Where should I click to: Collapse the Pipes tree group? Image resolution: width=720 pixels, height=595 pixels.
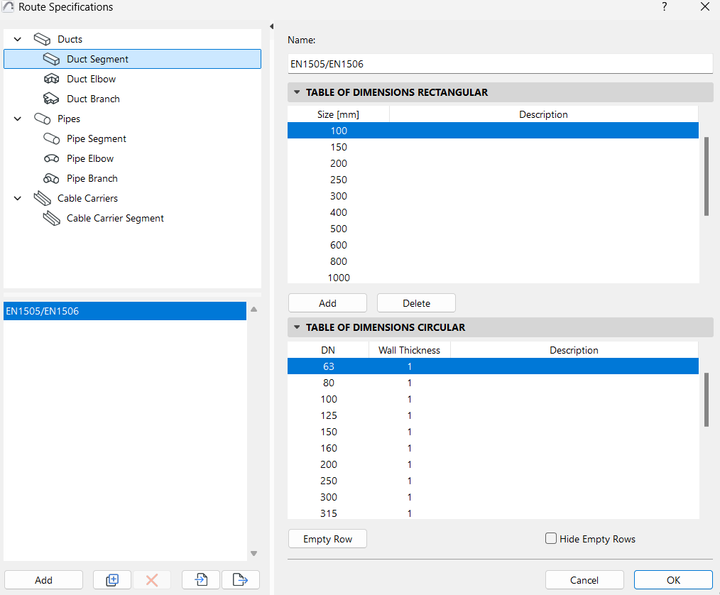17,119
